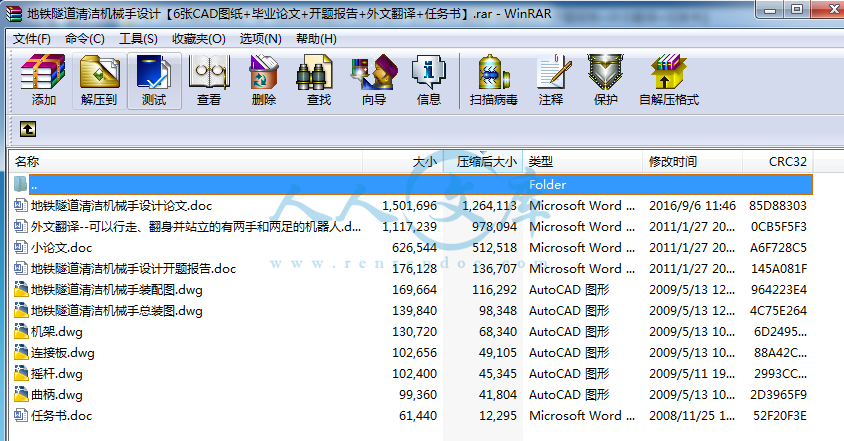Click the icon of 任务书.doc

20,415
